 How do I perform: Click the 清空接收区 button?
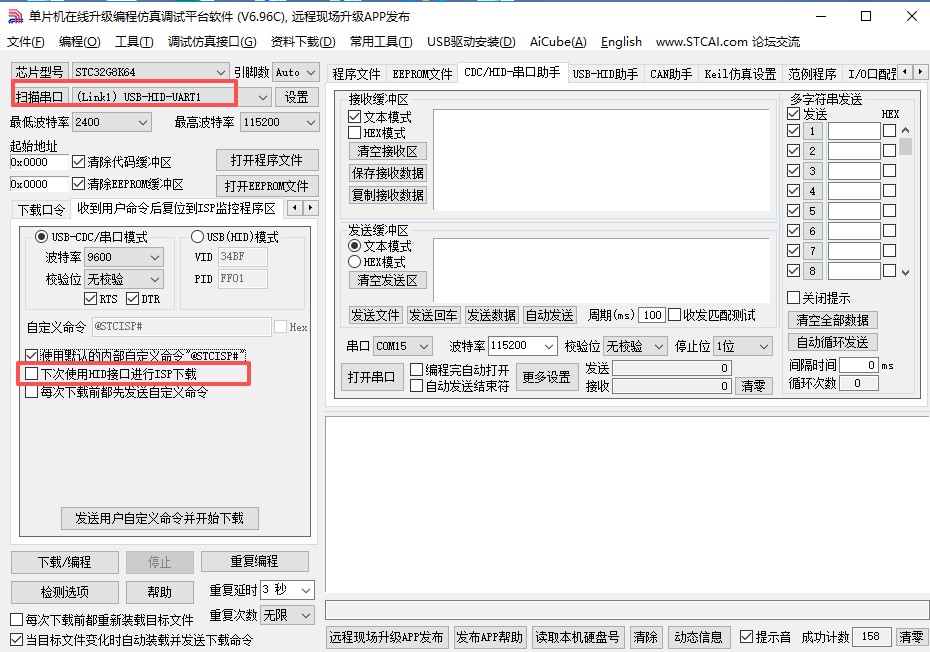[x=388, y=151]
